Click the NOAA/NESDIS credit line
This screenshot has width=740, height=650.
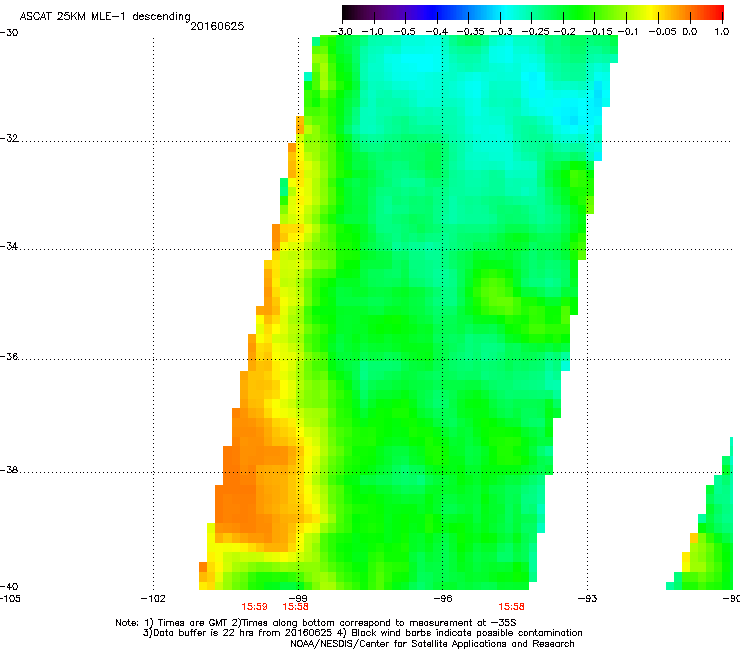pos(432,644)
